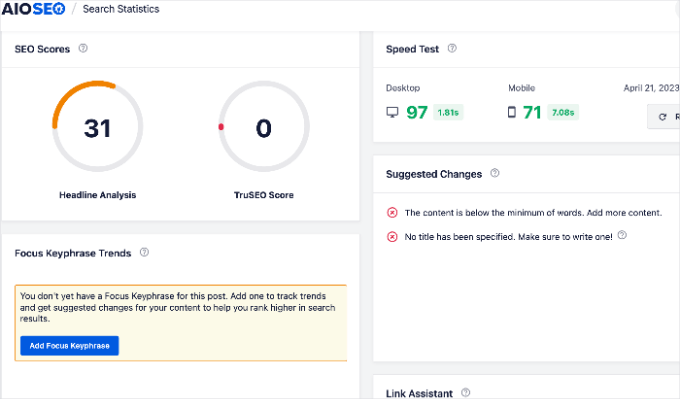Click help icon after 'No title has been specified'
The image size is (680, 399).
(622, 235)
